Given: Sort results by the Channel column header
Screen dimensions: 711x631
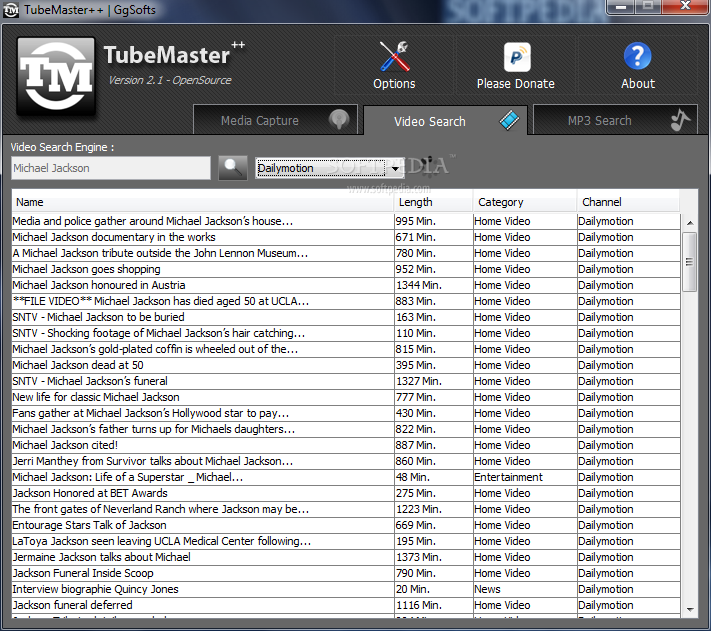Looking at the screenshot, I should [x=628, y=202].
